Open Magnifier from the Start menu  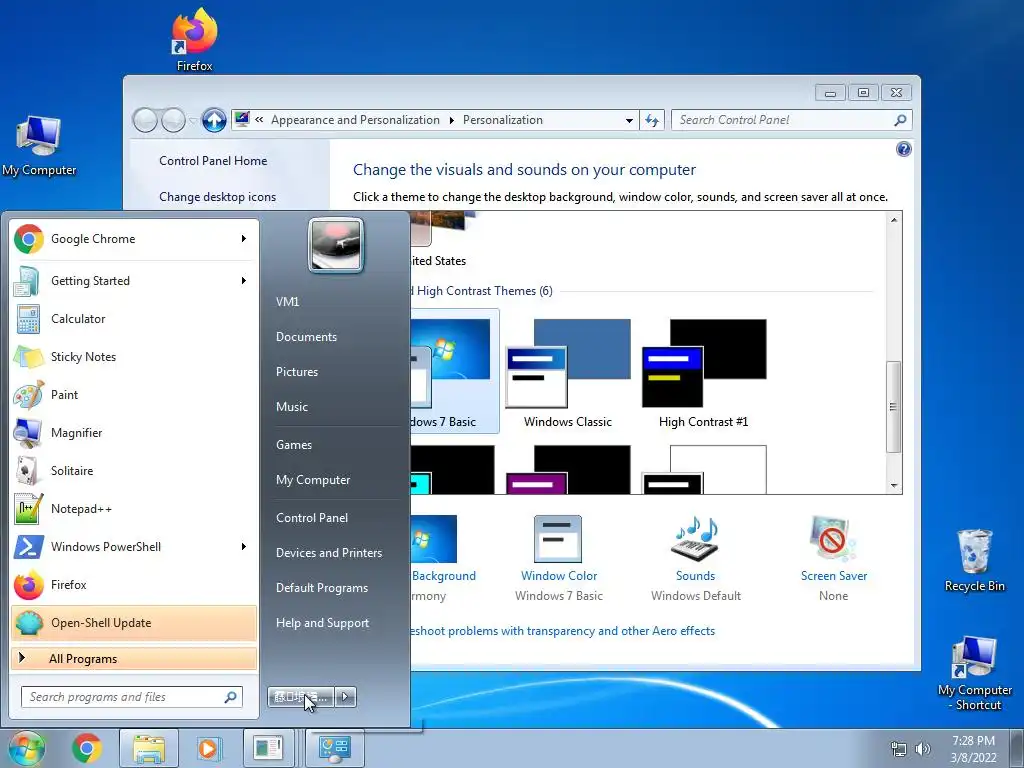(x=134, y=432)
